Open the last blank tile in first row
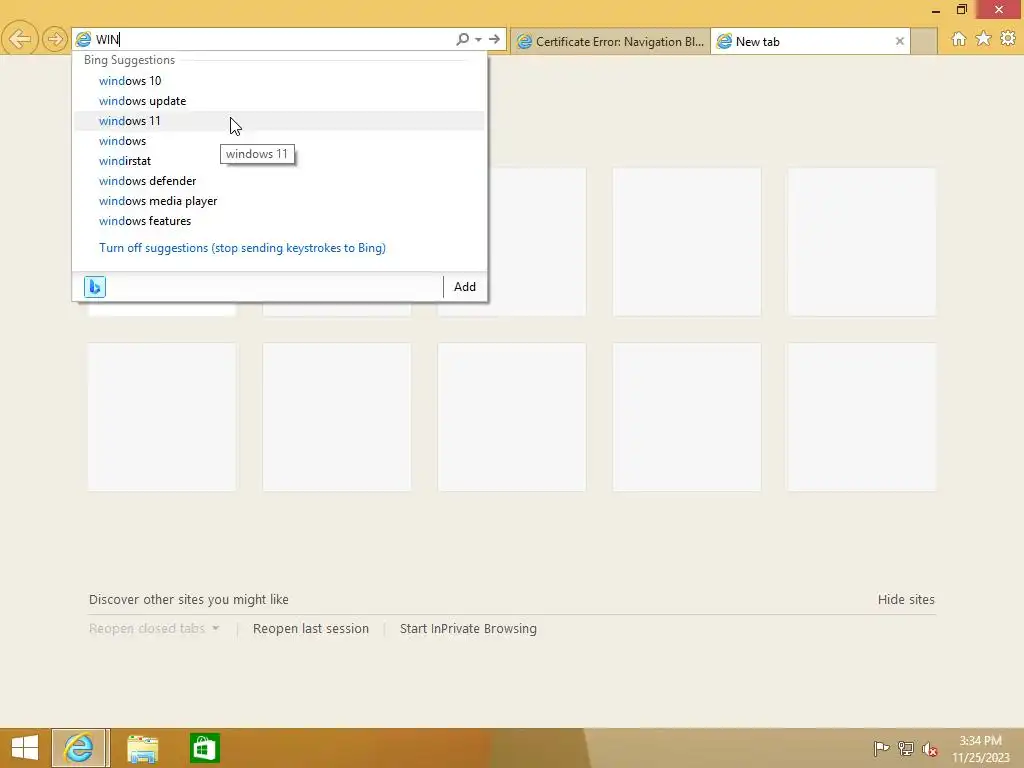The width and height of the screenshot is (1024, 768). (x=861, y=242)
